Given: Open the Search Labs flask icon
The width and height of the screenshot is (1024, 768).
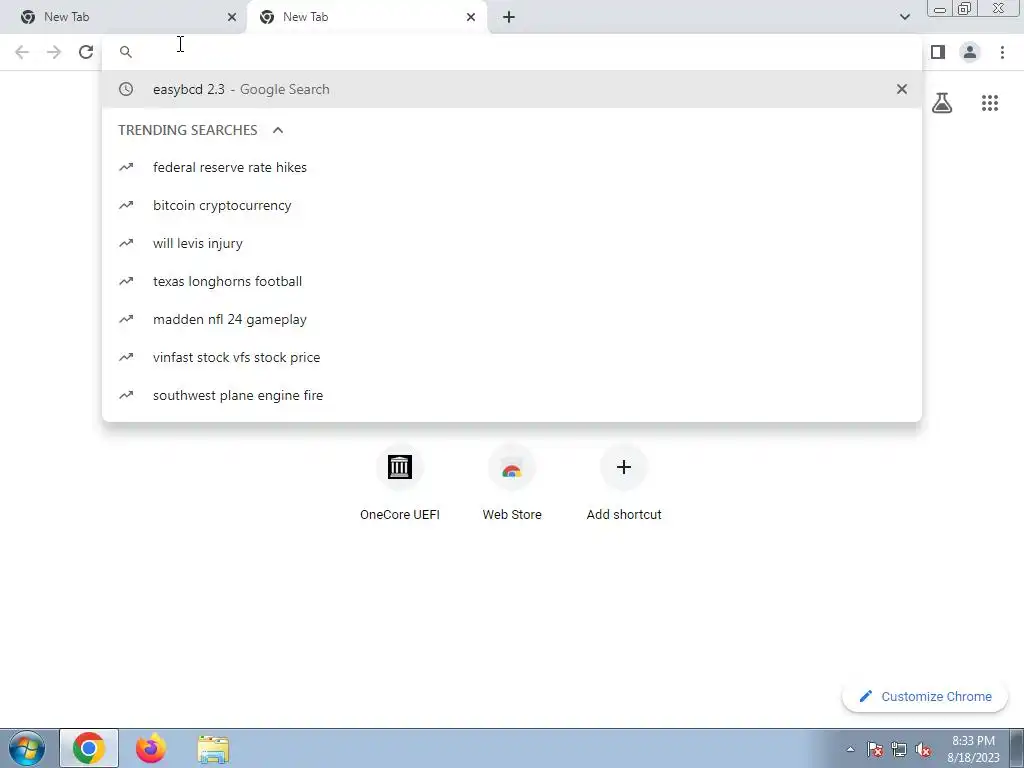Looking at the screenshot, I should point(942,103).
